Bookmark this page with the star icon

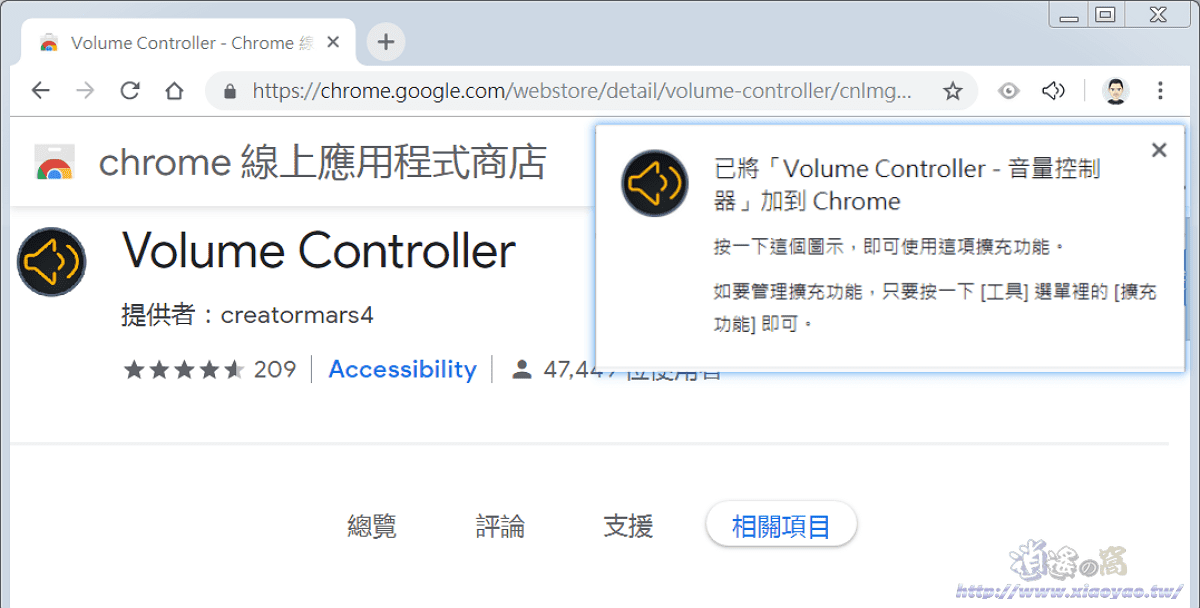point(952,91)
